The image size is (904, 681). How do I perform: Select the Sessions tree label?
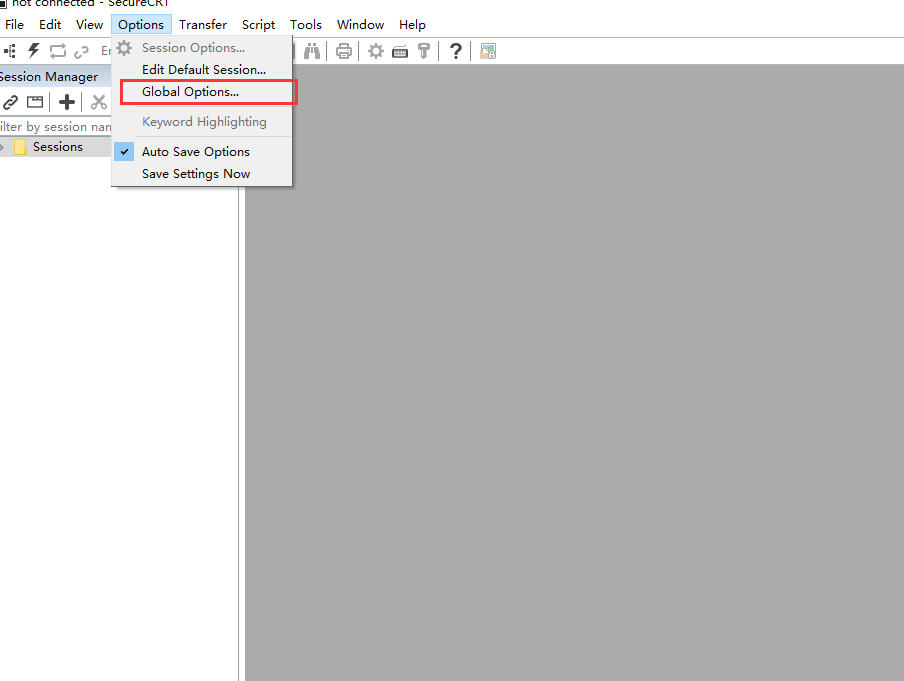coord(58,147)
